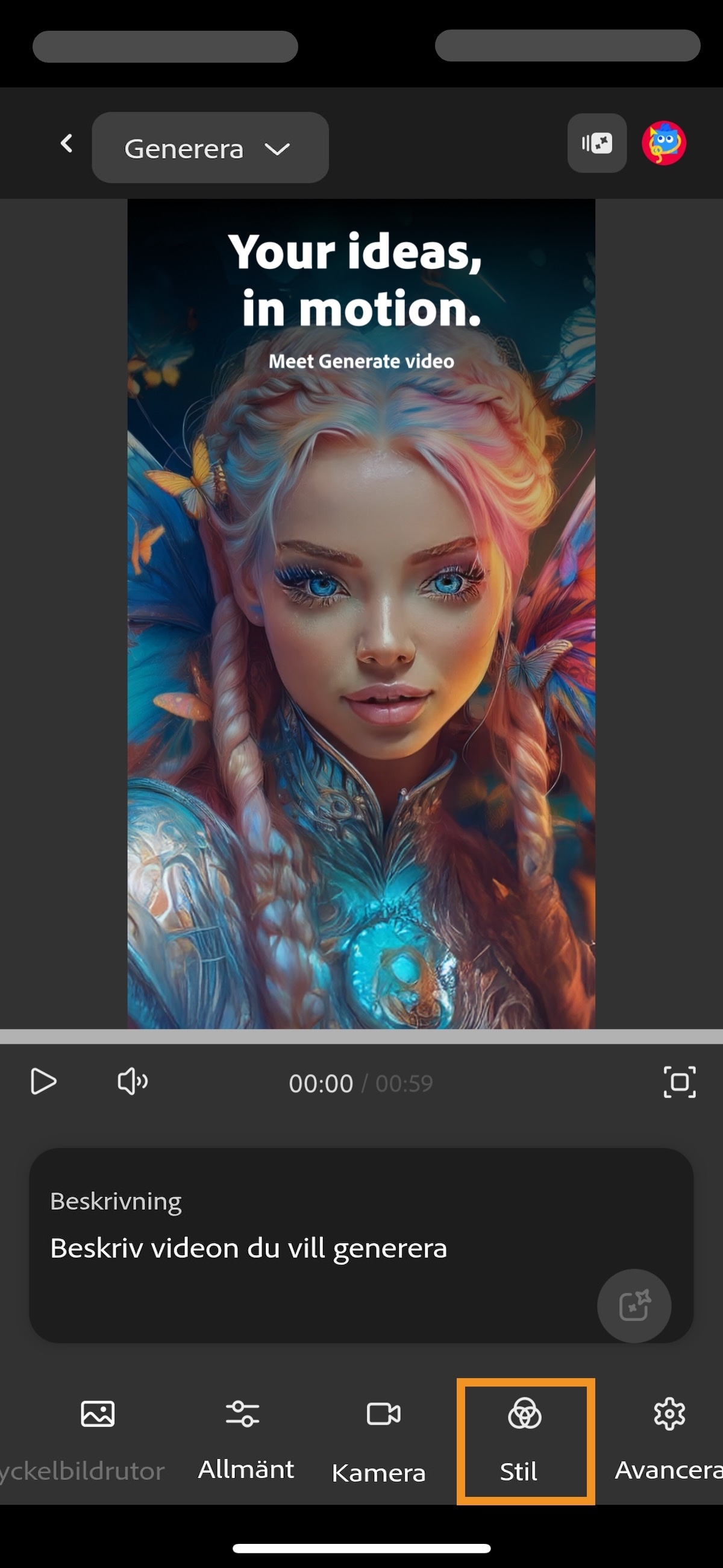Screen dimensions: 723x1568
Task: Select the Nyckelbildrutor image icon
Action: click(98, 1414)
